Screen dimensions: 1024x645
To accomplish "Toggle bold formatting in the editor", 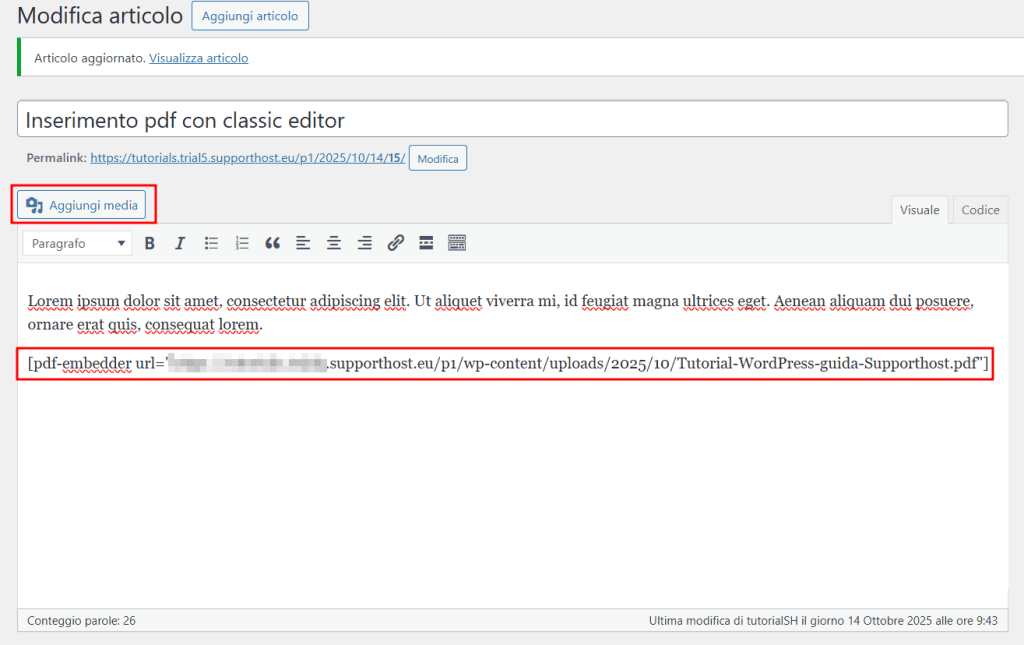I will [149, 242].
